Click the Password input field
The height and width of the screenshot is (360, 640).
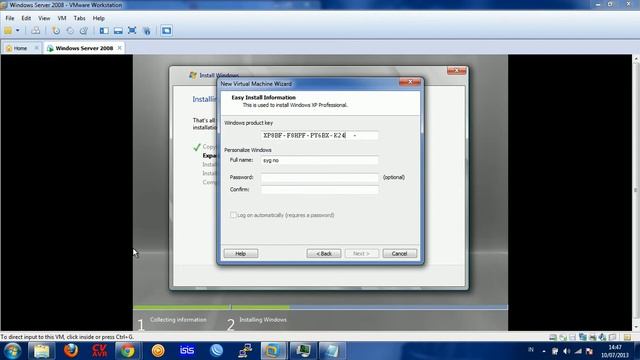320,178
